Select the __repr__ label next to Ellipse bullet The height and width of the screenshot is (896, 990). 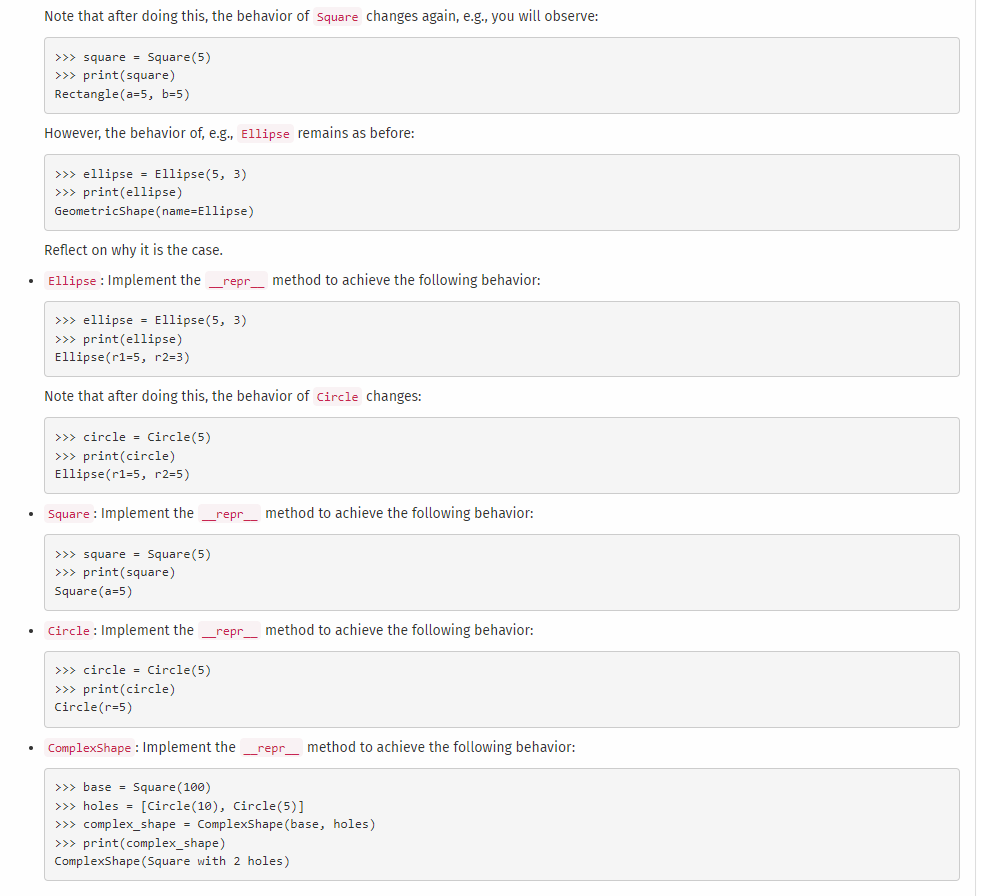click(237, 280)
